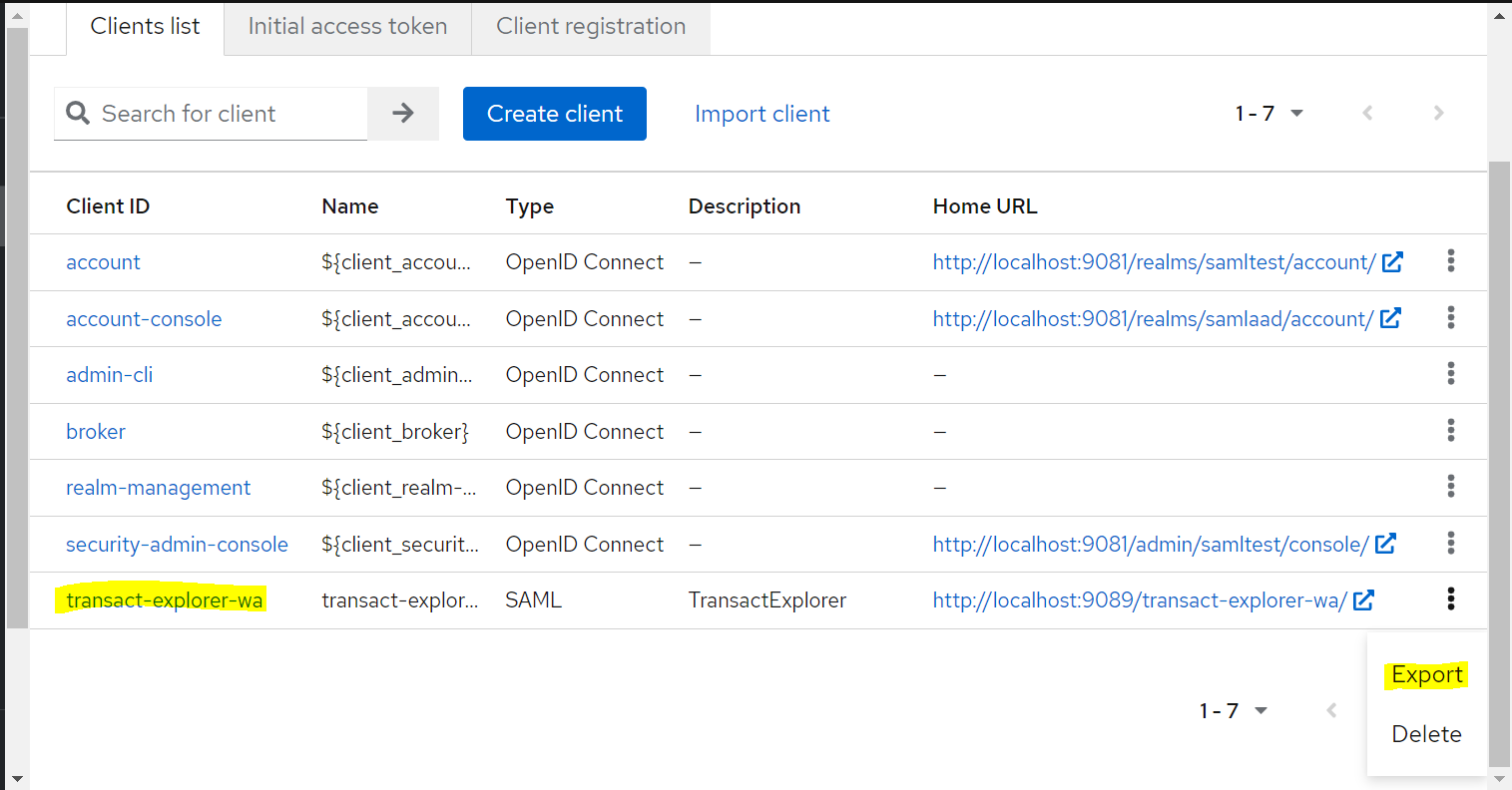Switch to Initial access token tab
Viewport: 1512px width, 790px height.
347,27
